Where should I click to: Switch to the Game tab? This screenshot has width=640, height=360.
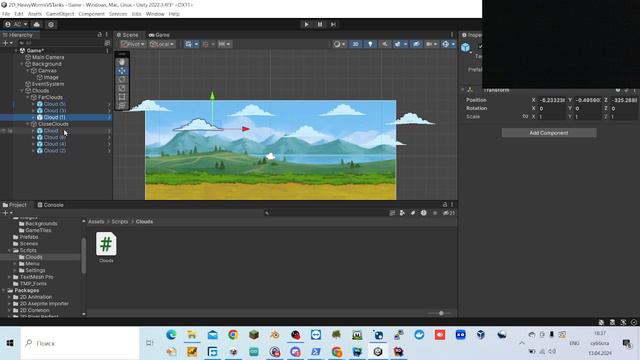coord(159,35)
